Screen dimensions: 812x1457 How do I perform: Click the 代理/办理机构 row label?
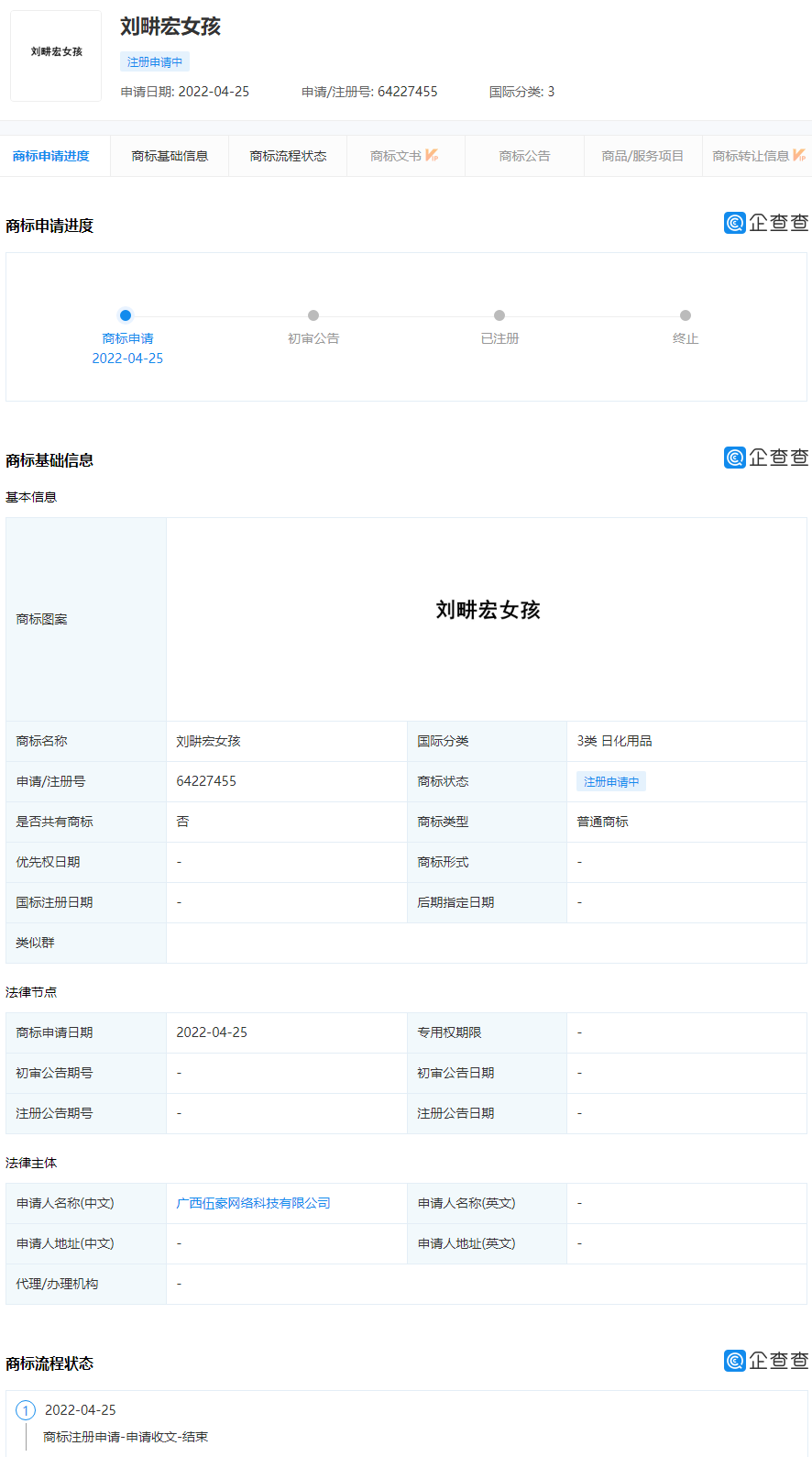click(57, 1284)
